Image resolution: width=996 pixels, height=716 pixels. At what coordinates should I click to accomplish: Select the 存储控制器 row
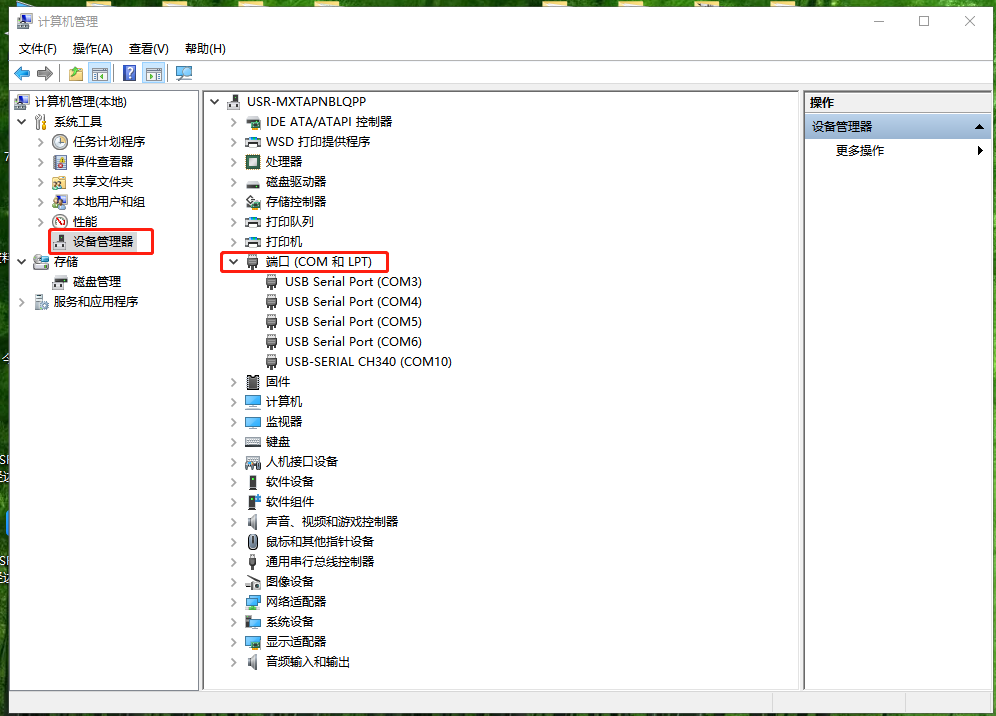coord(295,202)
